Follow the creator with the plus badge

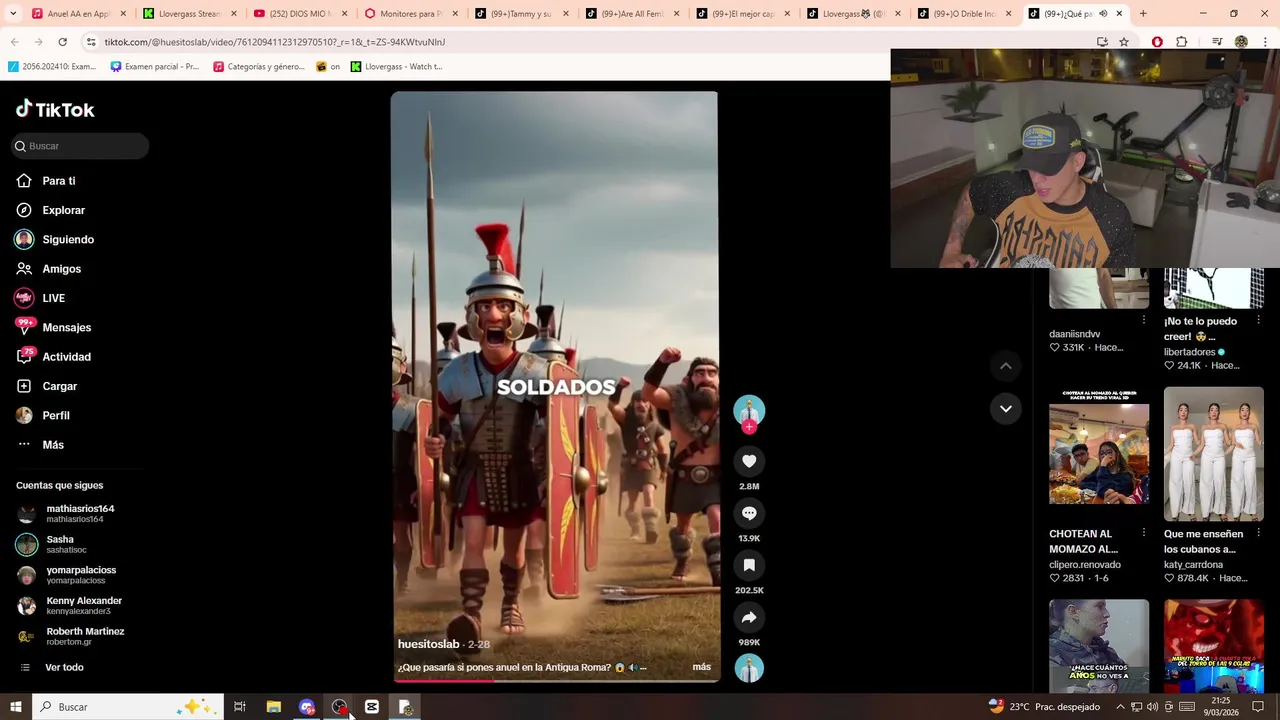pos(749,427)
